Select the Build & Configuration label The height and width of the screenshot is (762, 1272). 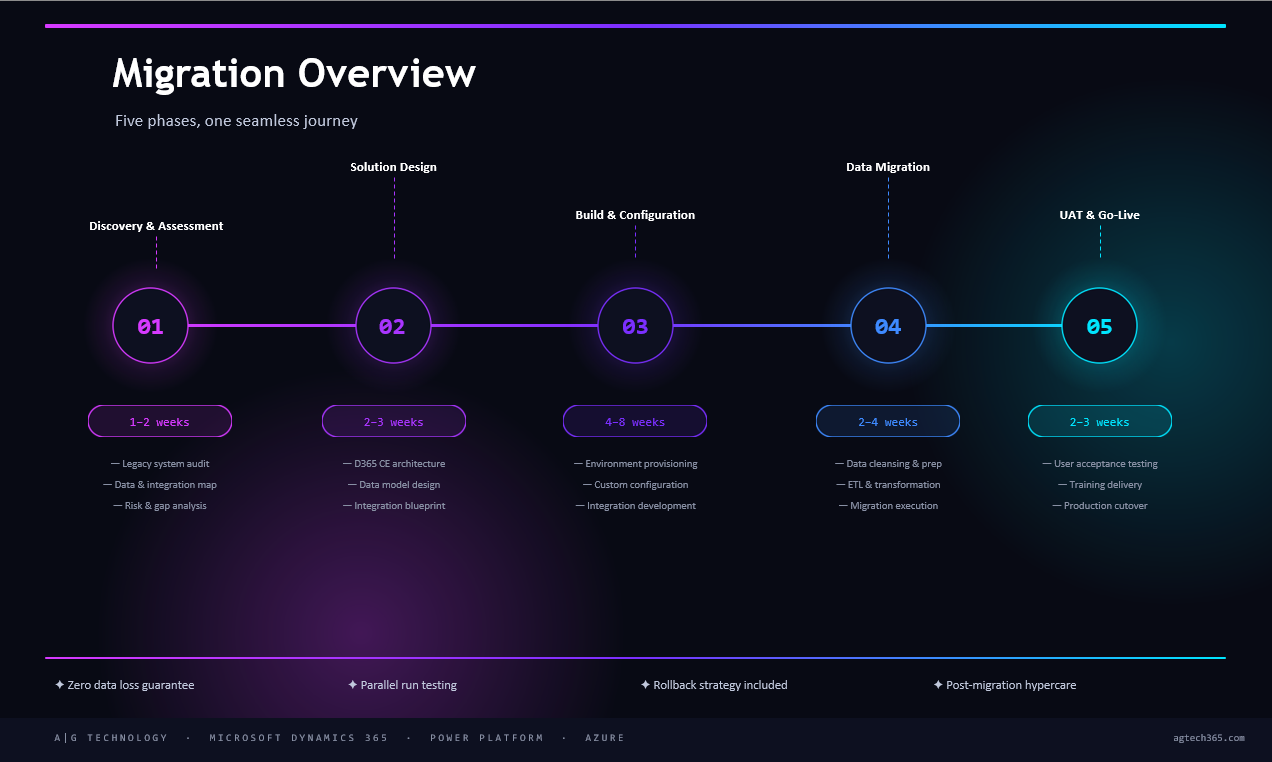[x=635, y=215]
